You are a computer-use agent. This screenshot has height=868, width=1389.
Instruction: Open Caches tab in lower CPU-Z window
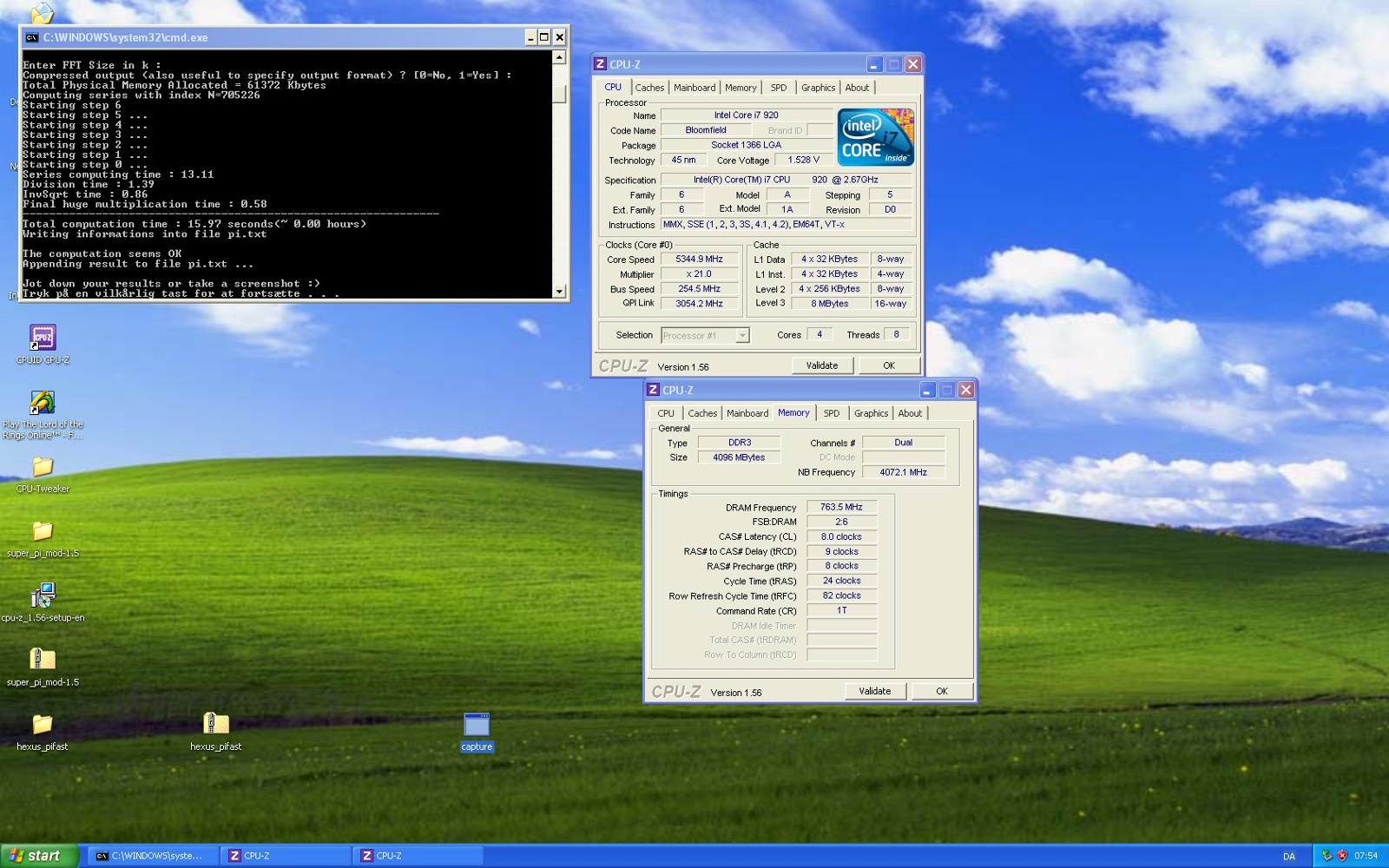(x=702, y=413)
